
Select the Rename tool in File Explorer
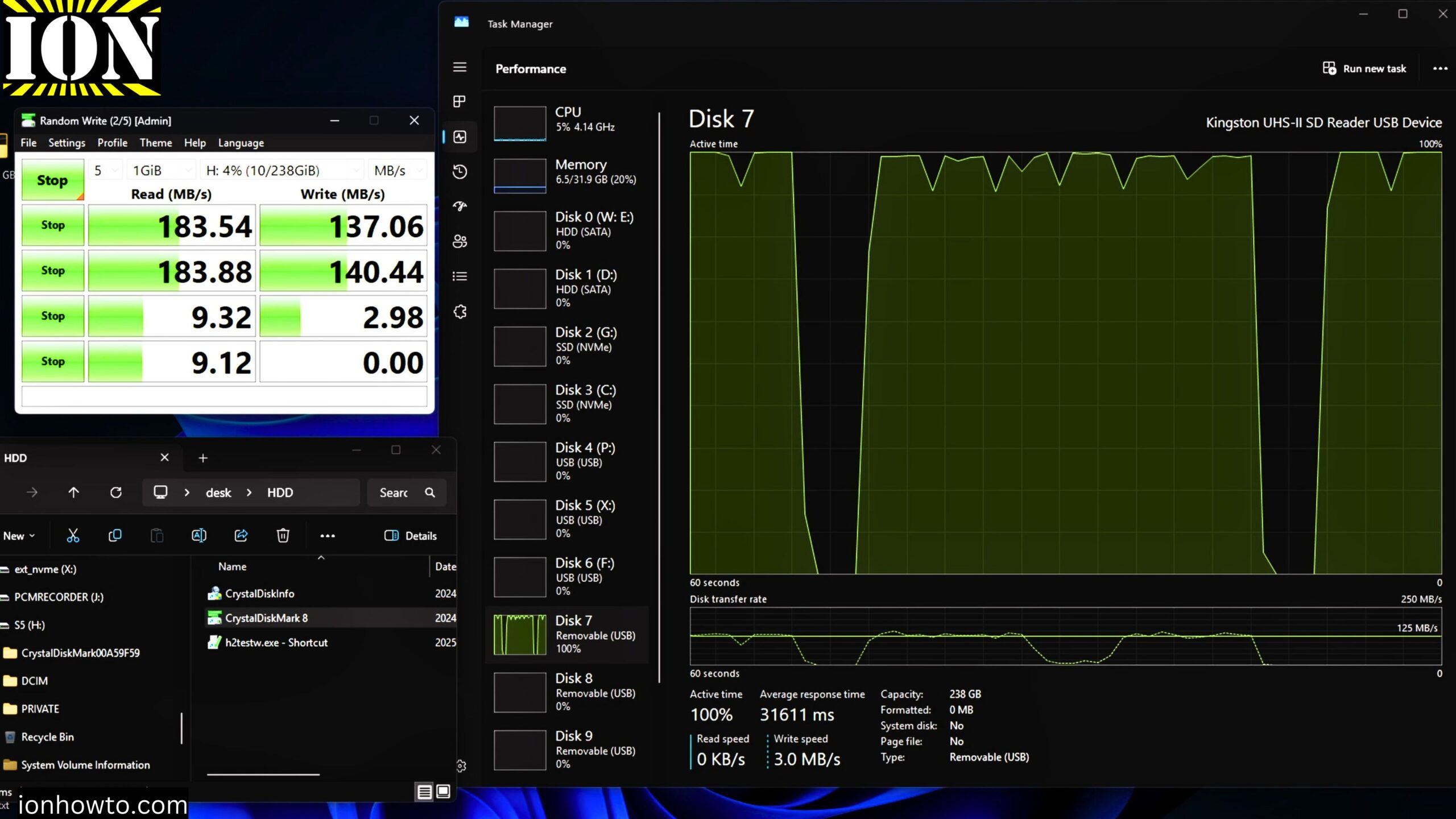pyautogui.click(x=199, y=535)
